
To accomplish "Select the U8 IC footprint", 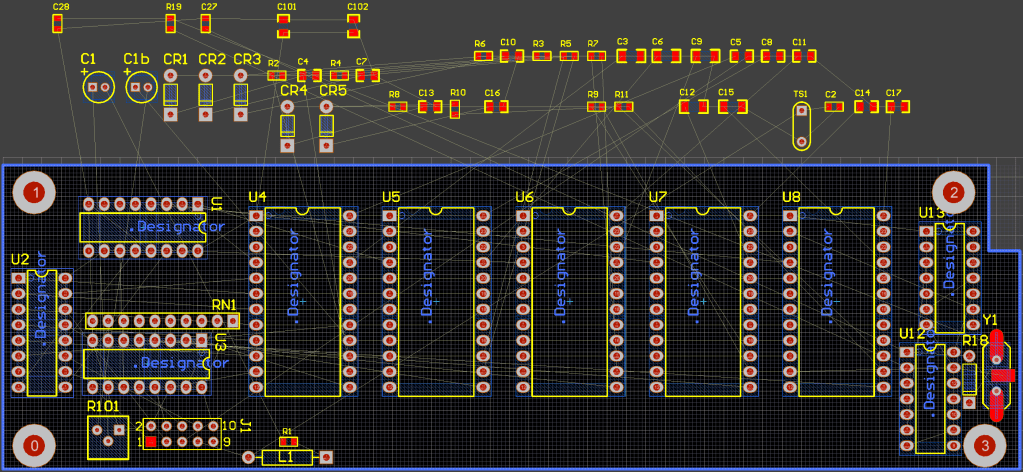I will click(837, 300).
